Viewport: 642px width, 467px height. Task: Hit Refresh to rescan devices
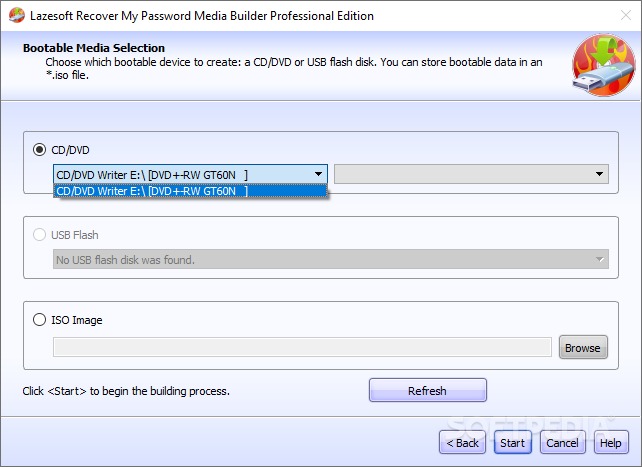click(427, 391)
